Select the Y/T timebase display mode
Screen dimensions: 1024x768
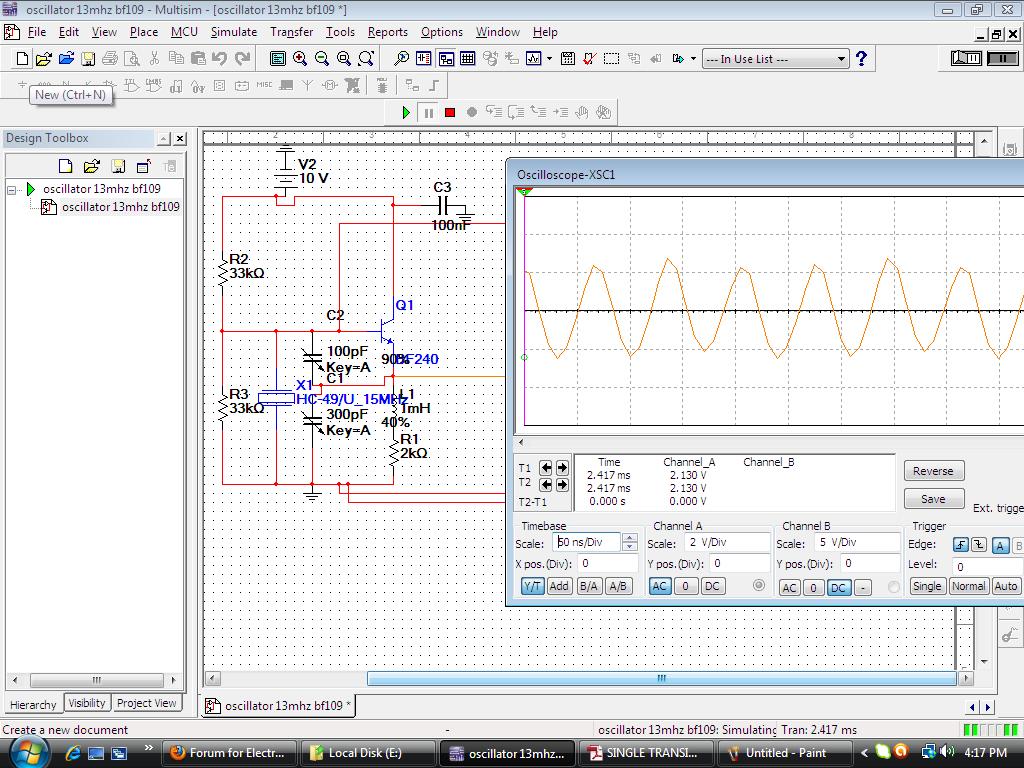[x=532, y=586]
